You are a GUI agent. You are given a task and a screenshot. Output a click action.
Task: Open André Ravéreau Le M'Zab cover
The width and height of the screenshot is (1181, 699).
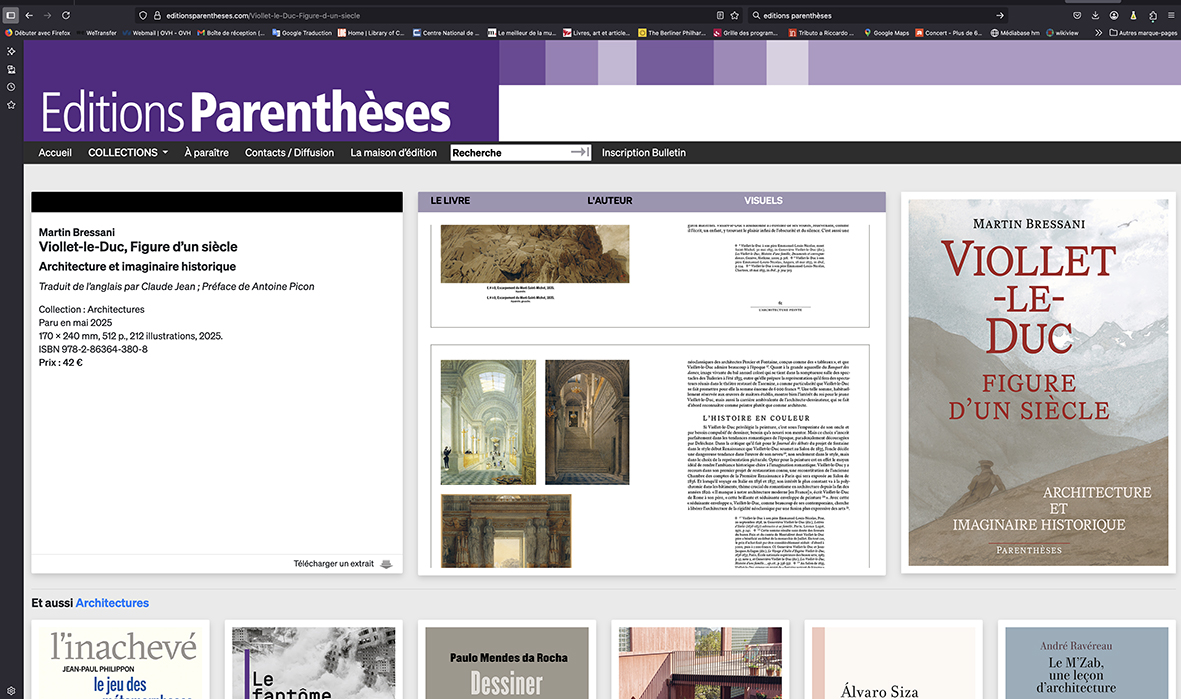point(1087,663)
